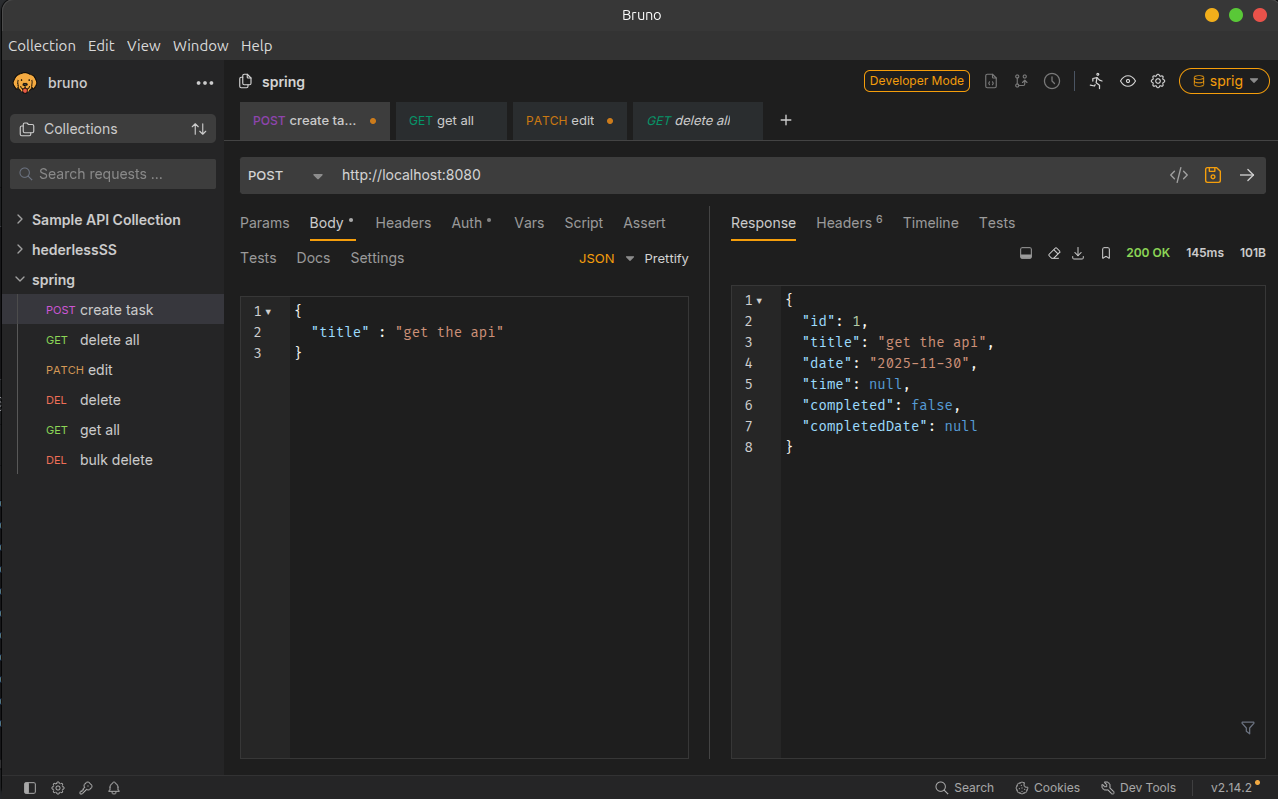Open the Docs tab

(x=313, y=258)
